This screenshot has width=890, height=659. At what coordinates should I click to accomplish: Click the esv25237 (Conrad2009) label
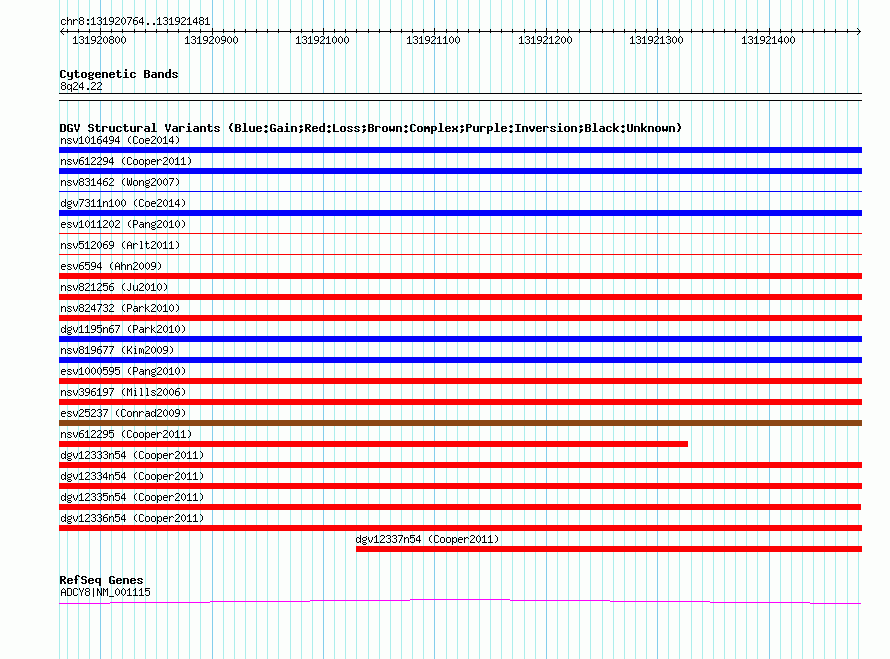click(123, 413)
